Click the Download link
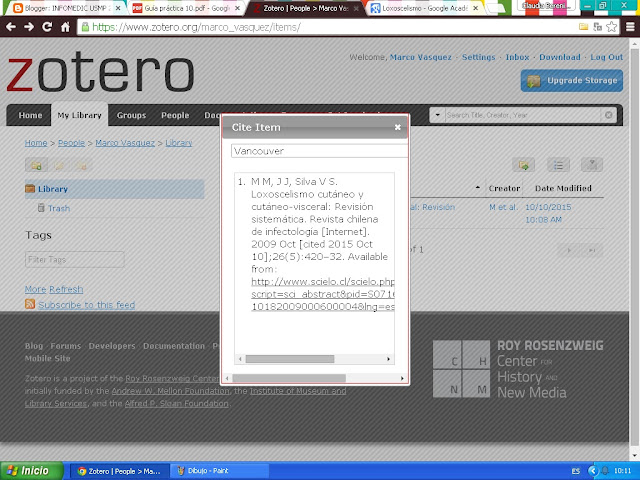640x480 pixels. tap(560, 57)
